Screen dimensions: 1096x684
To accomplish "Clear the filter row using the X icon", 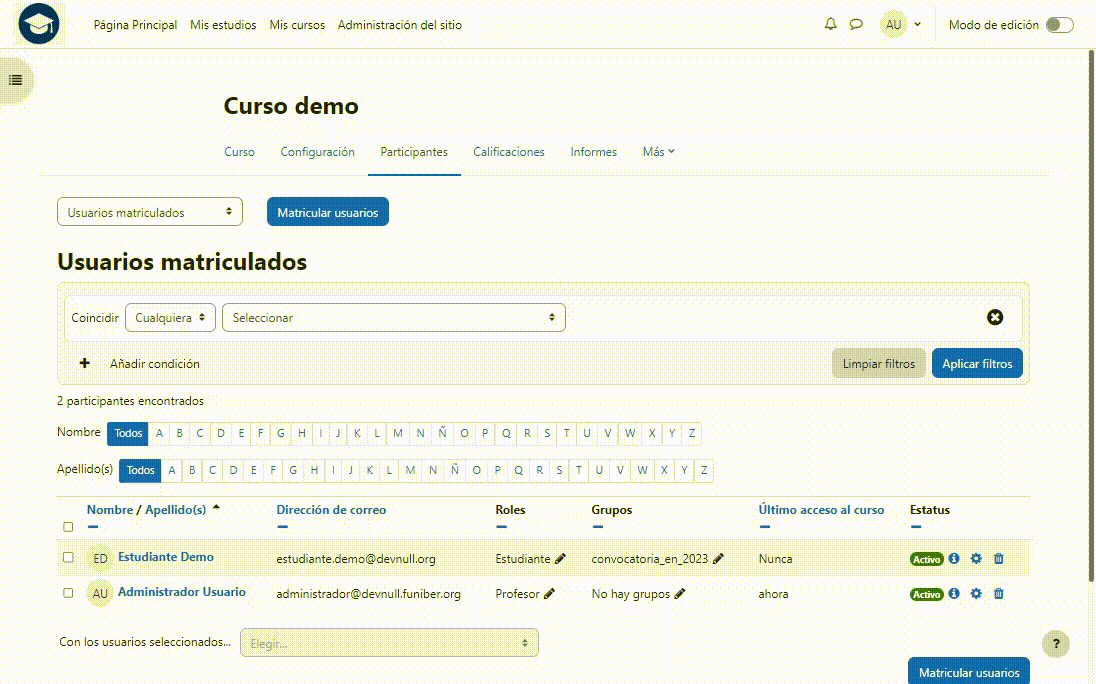I will (x=995, y=317).
